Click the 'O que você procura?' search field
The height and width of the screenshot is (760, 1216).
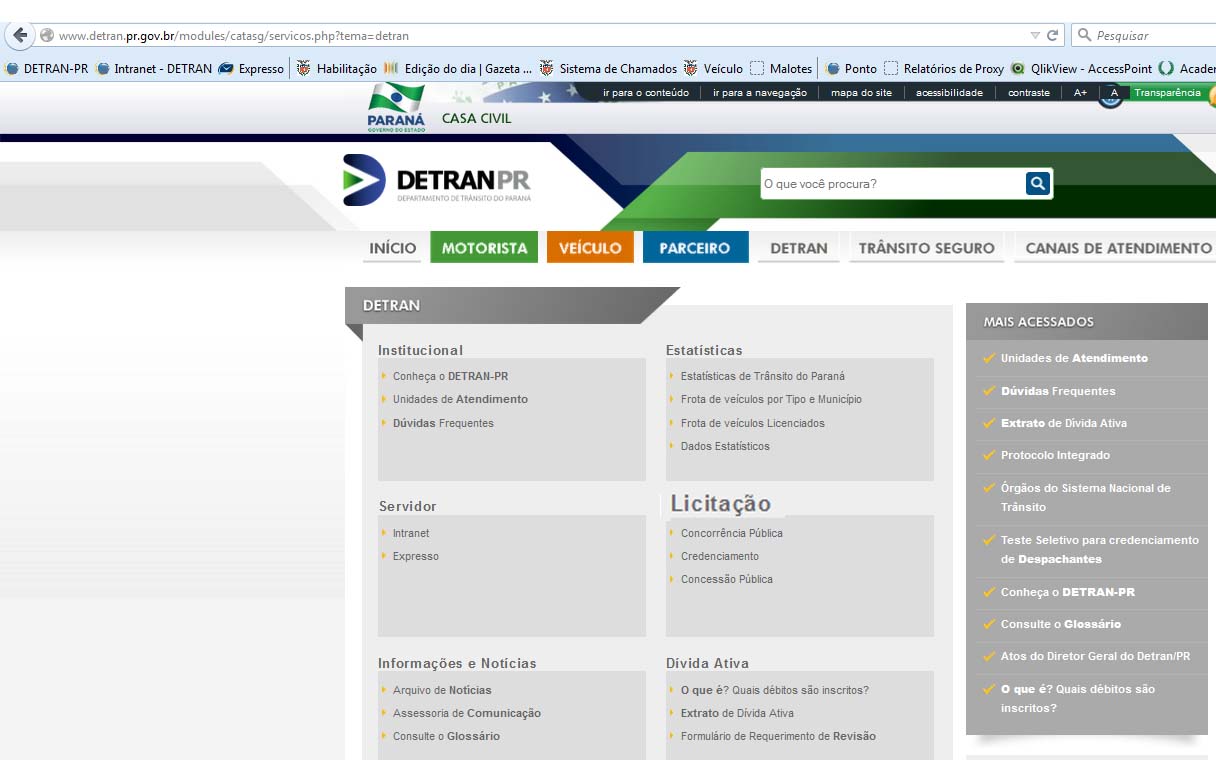(892, 184)
